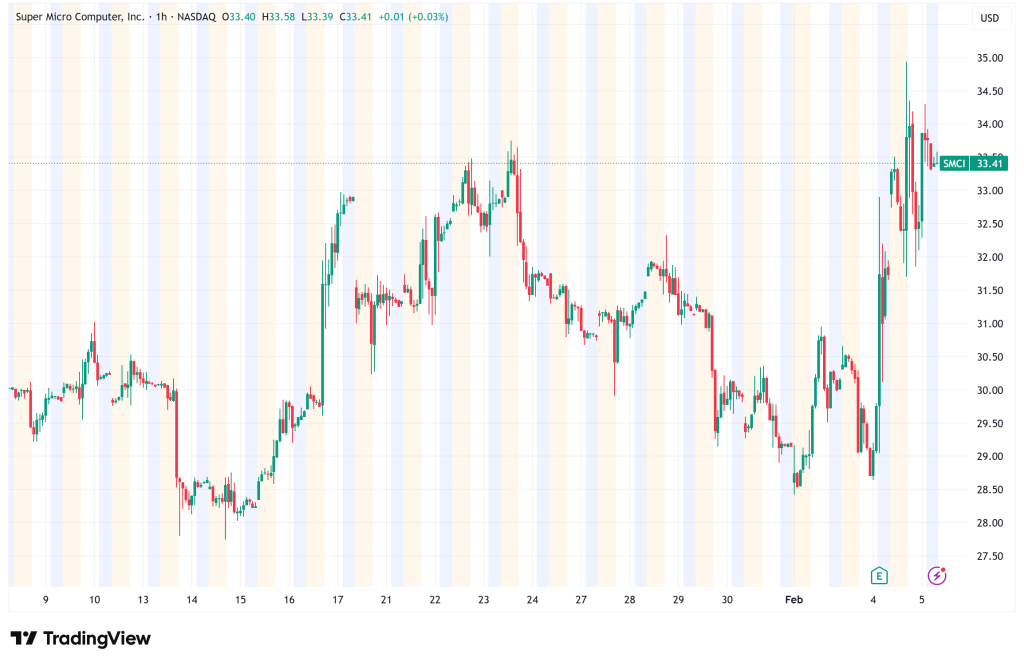Click the 30.00 level on price axis
Screen dimensions: 1024x665
990,390
